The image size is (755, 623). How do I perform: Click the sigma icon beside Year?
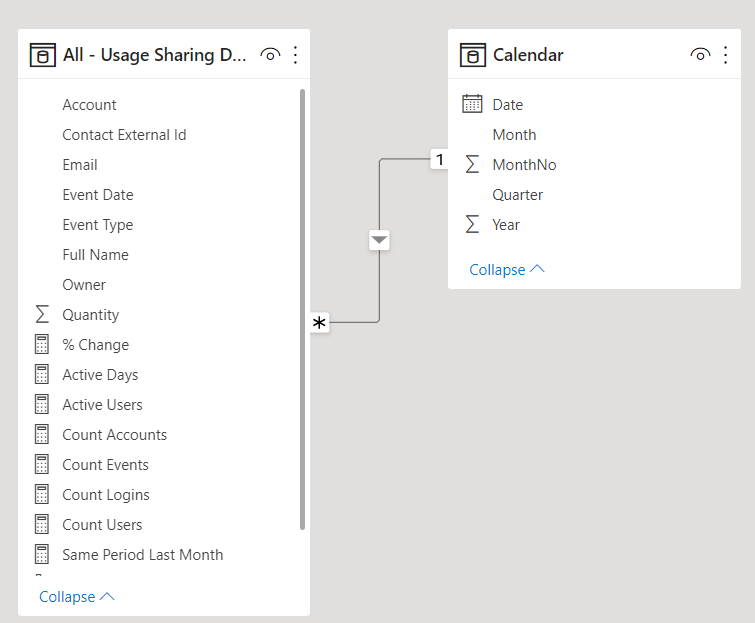[472, 224]
